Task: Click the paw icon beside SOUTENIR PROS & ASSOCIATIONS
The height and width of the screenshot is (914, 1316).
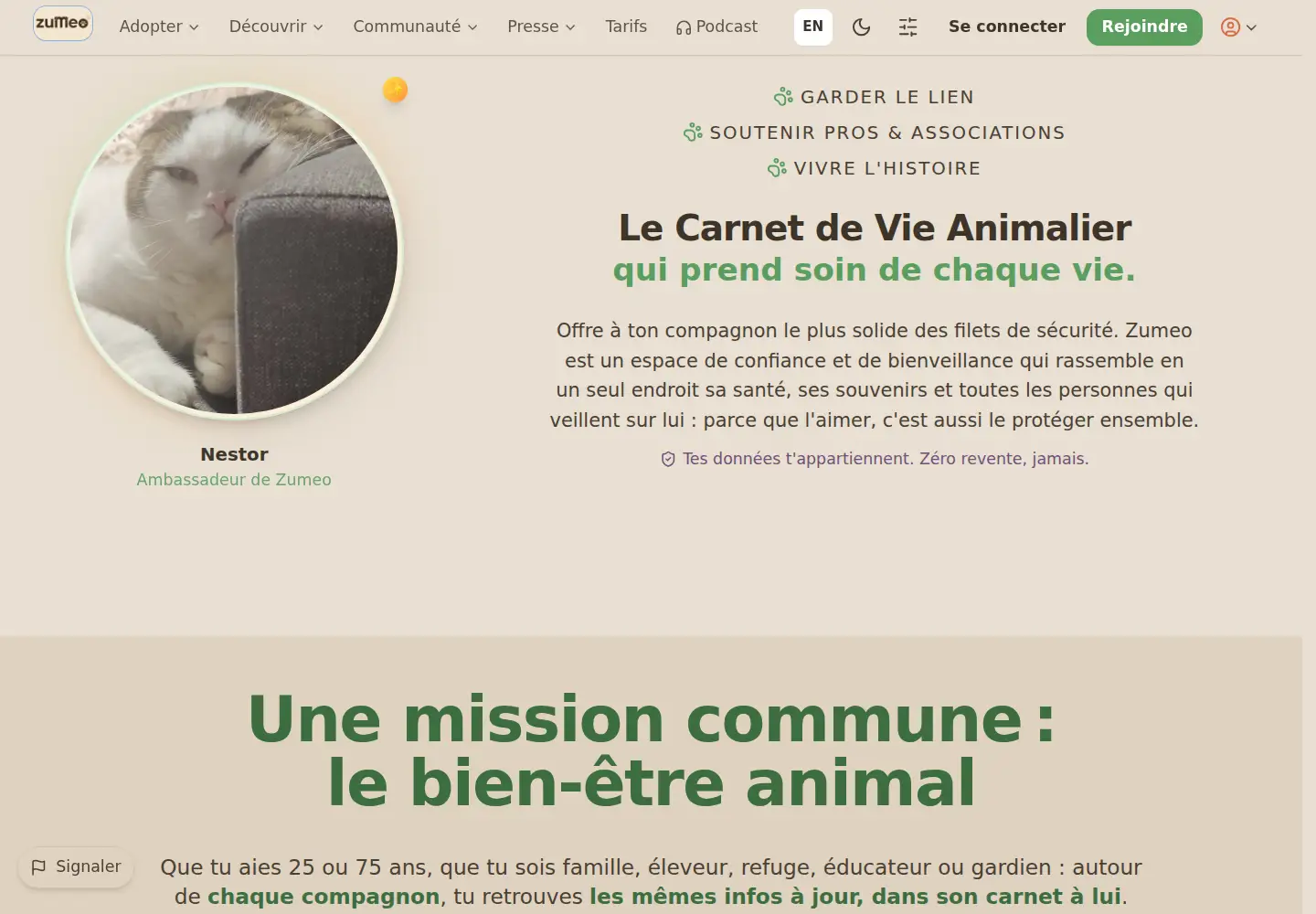Action: coord(693,133)
